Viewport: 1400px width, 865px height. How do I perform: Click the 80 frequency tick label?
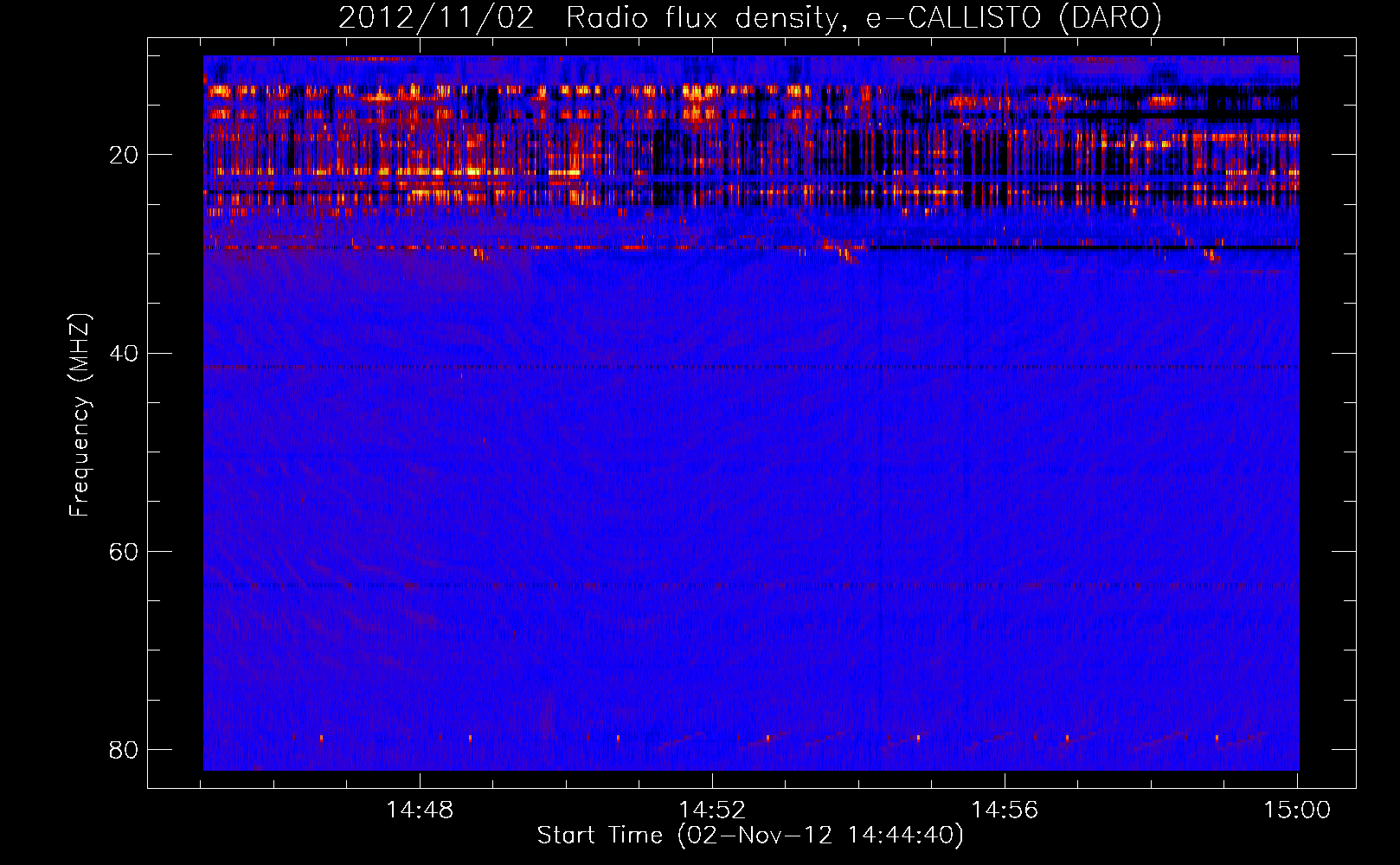tap(124, 749)
